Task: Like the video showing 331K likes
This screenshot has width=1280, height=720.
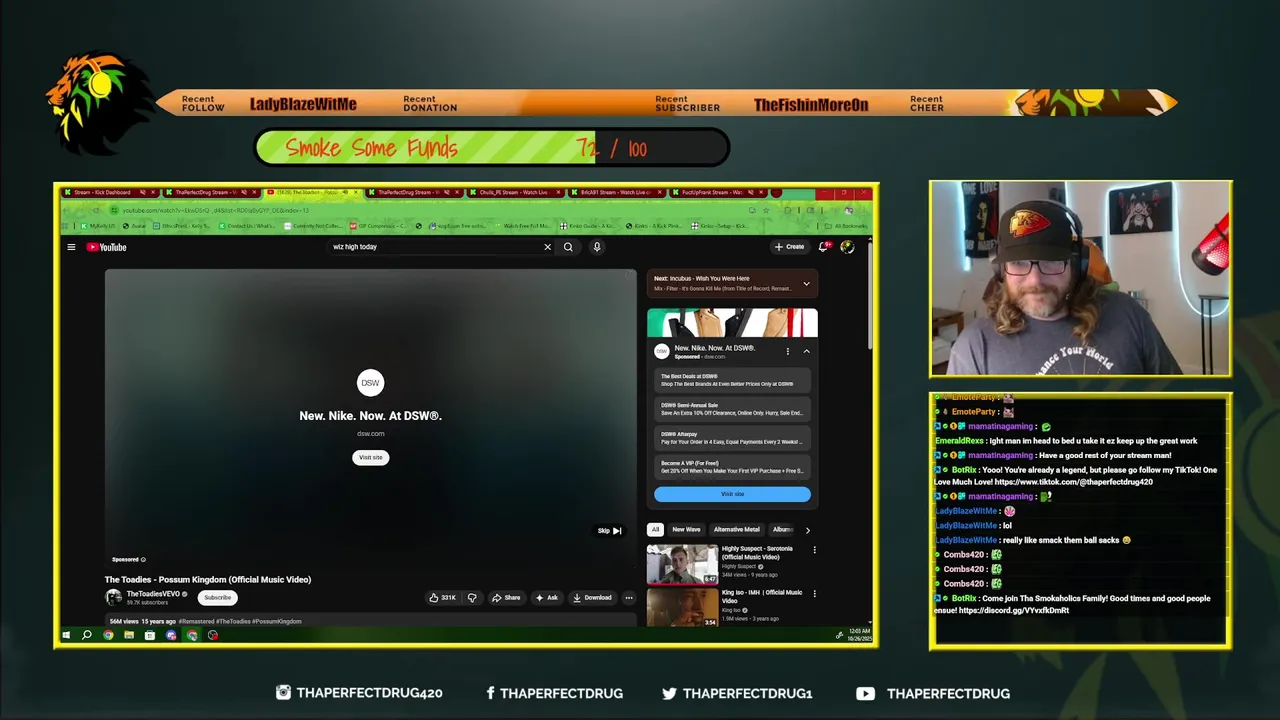Action: pyautogui.click(x=442, y=598)
